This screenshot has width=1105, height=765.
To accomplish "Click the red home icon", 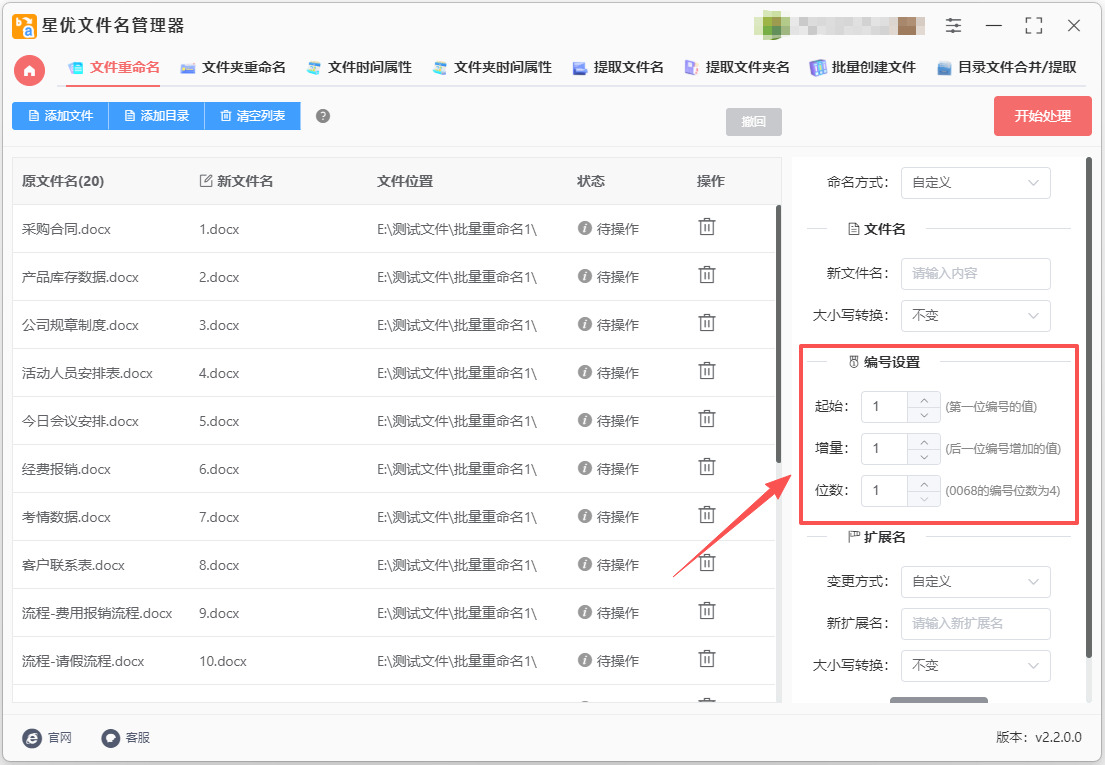I will click(x=30, y=69).
